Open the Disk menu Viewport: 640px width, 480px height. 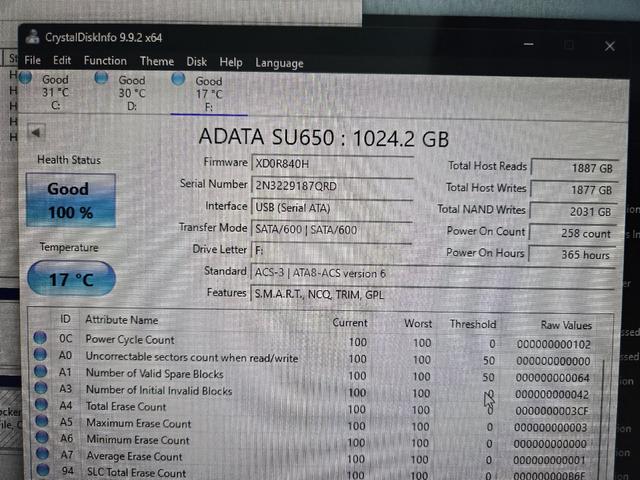197,62
